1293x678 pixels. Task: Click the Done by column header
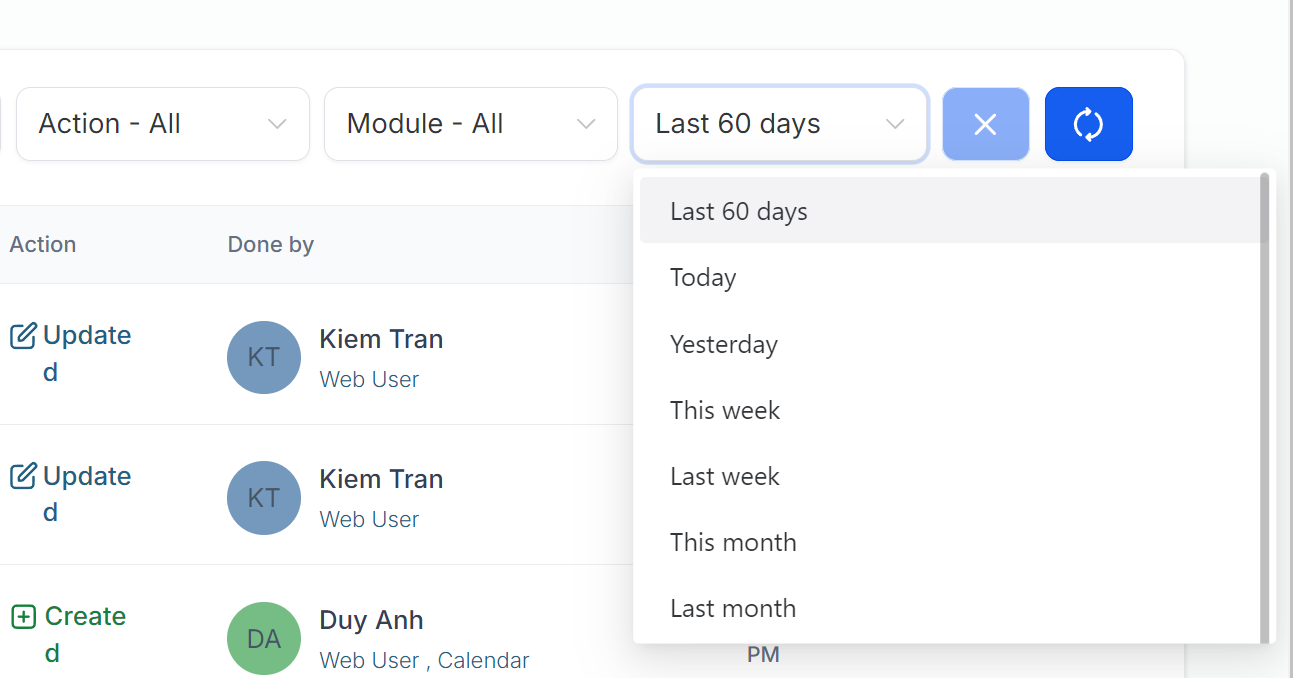point(271,244)
